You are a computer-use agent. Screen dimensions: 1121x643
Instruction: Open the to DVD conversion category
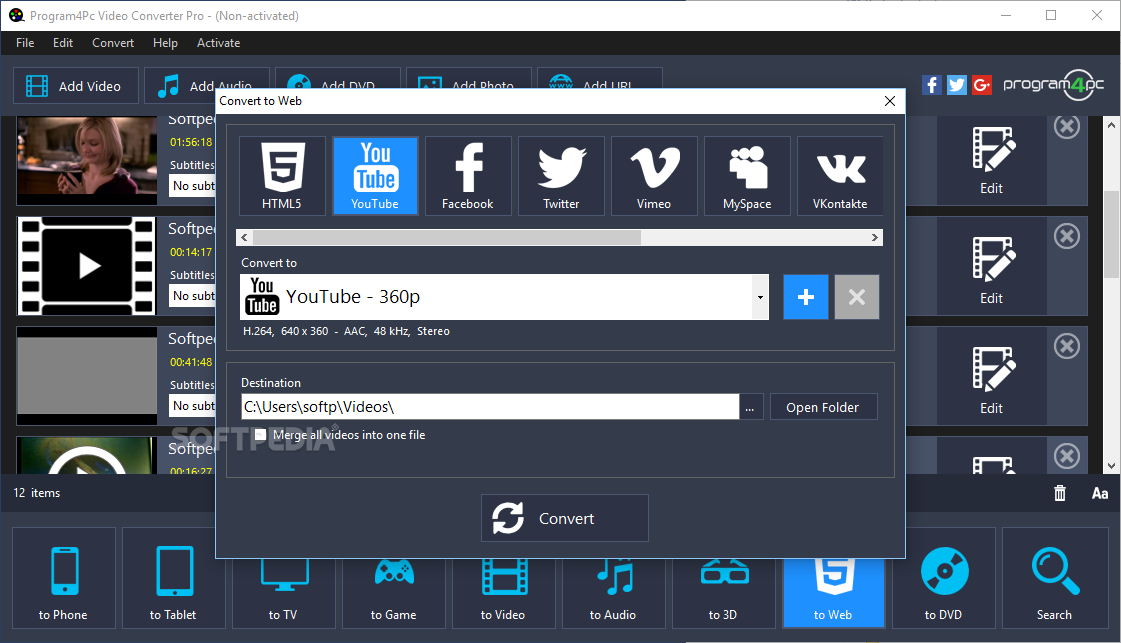click(943, 578)
